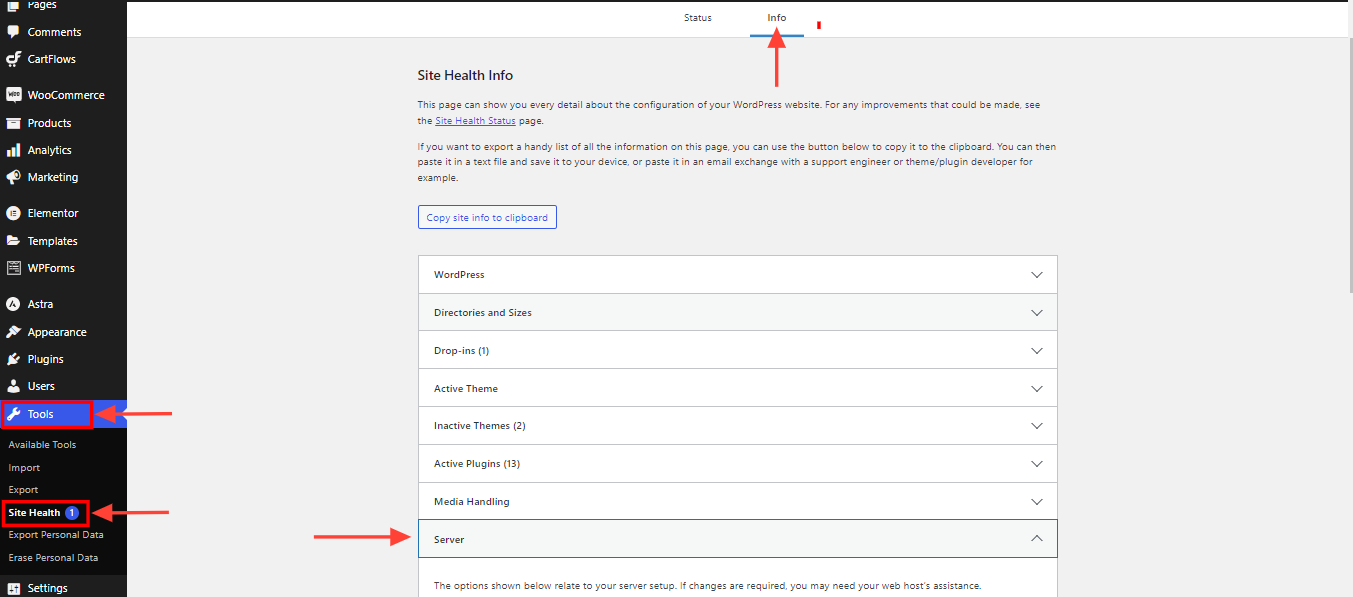The image size is (1353, 597).
Task: Click the Users person icon
Action: pyautogui.click(x=13, y=386)
